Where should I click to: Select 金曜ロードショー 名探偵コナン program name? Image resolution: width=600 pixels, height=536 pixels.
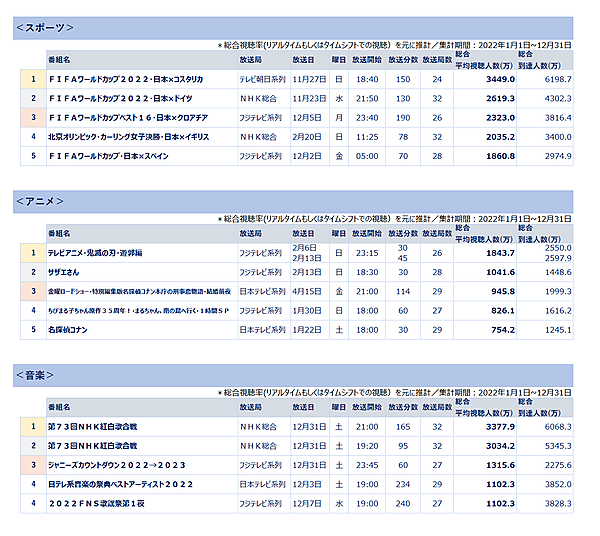click(139, 292)
